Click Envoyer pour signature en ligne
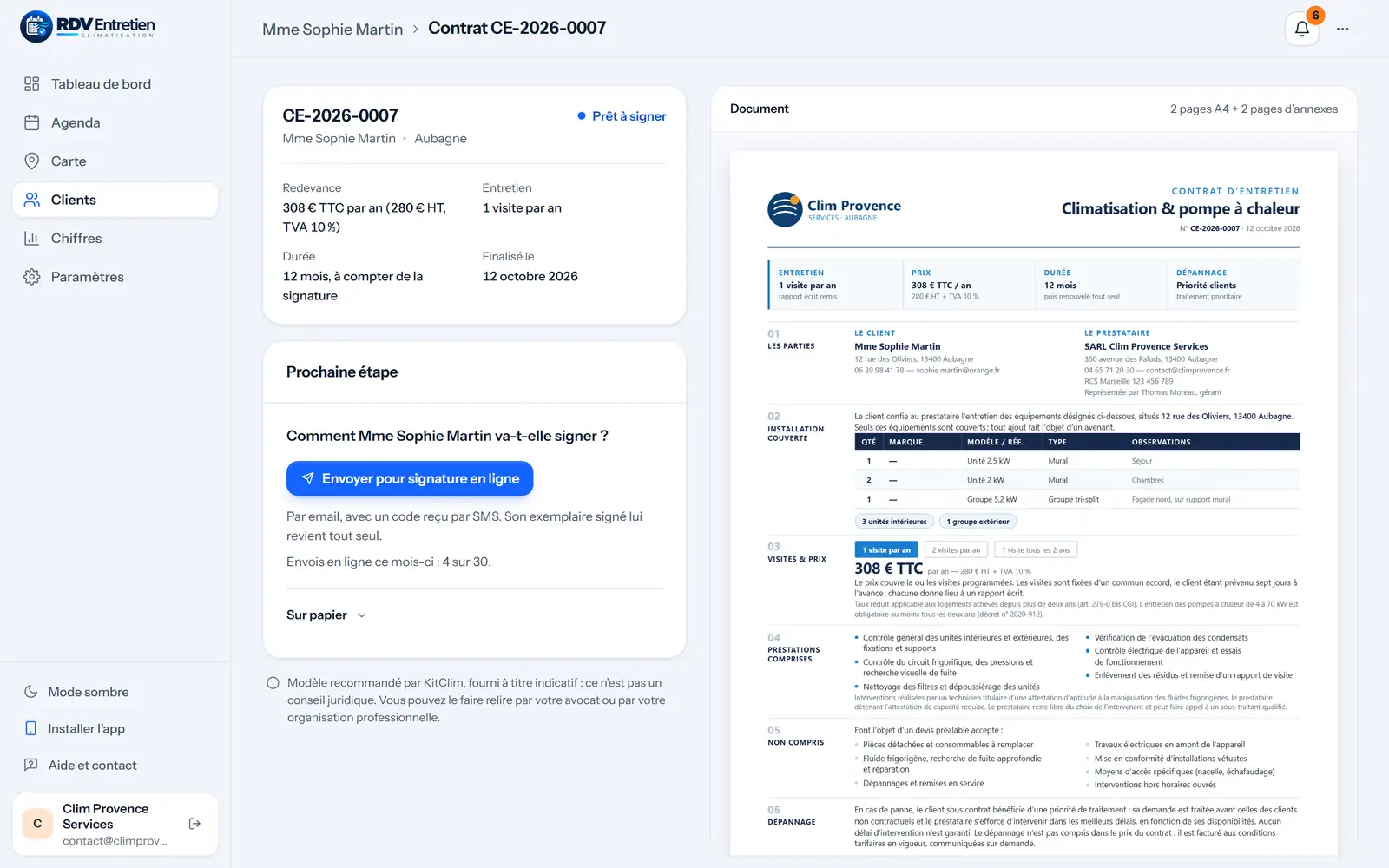The image size is (1389, 868). pos(410,478)
